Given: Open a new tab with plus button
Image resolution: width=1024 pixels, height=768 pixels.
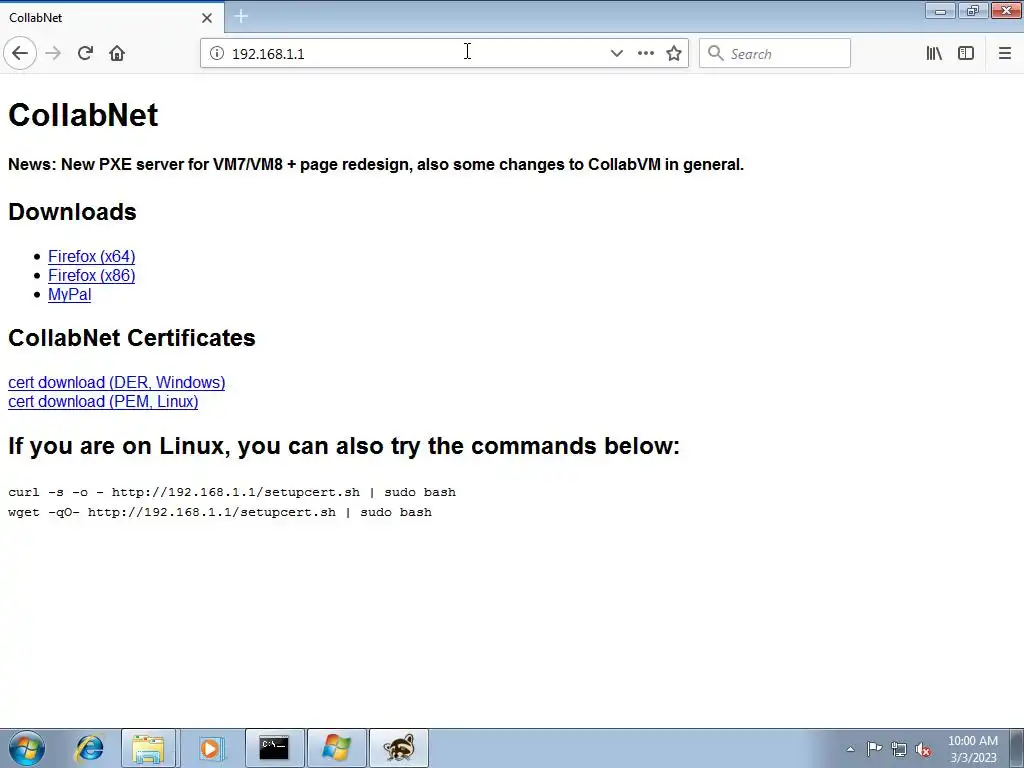Looking at the screenshot, I should click(x=241, y=16).
